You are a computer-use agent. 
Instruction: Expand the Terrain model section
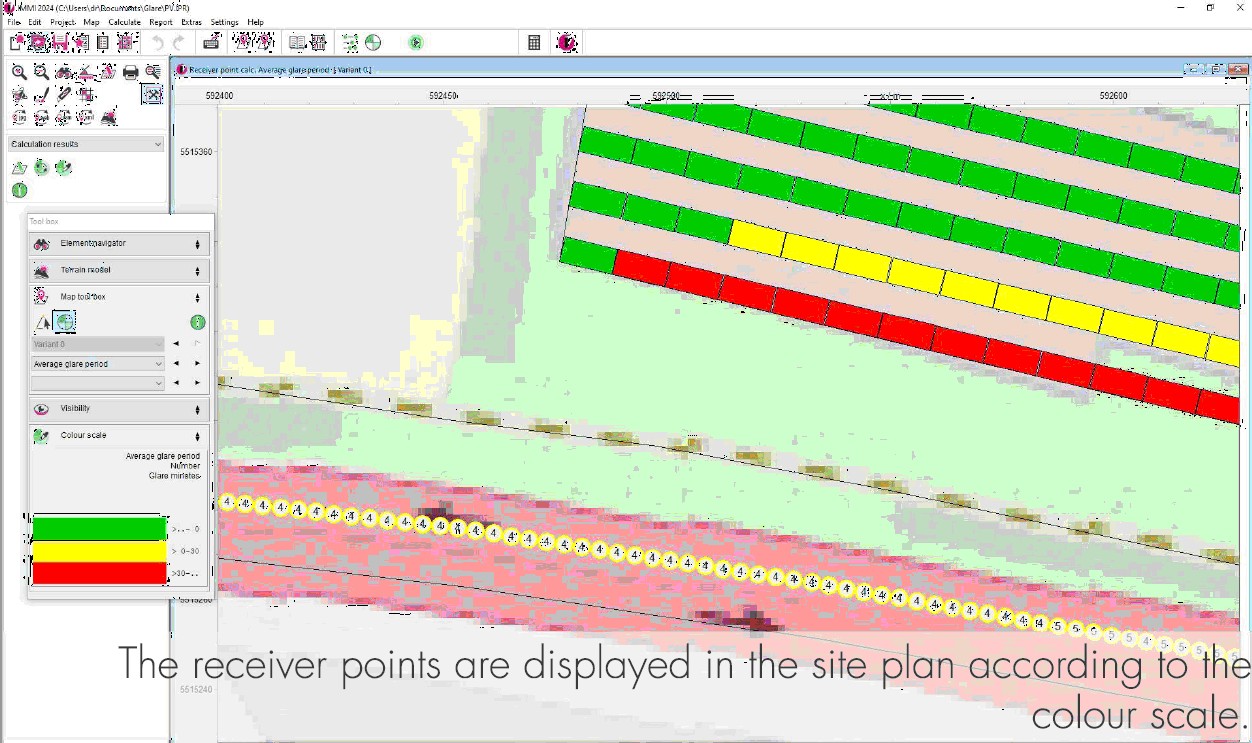tap(119, 270)
